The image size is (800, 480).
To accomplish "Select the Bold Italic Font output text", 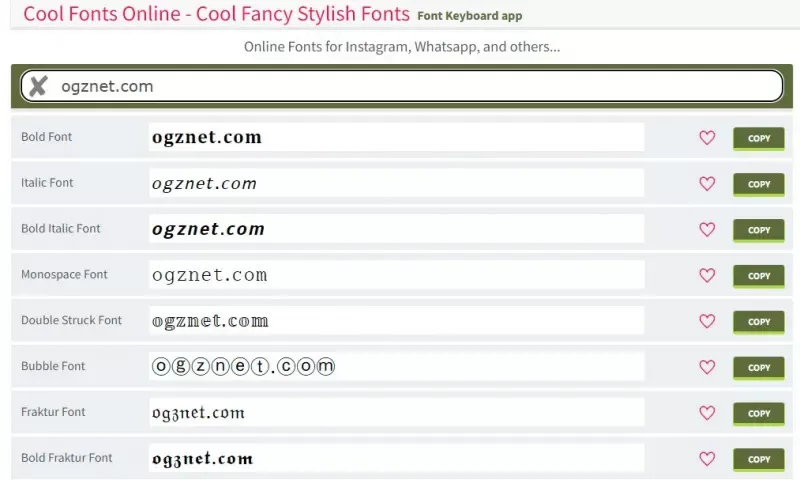I will (396, 229).
